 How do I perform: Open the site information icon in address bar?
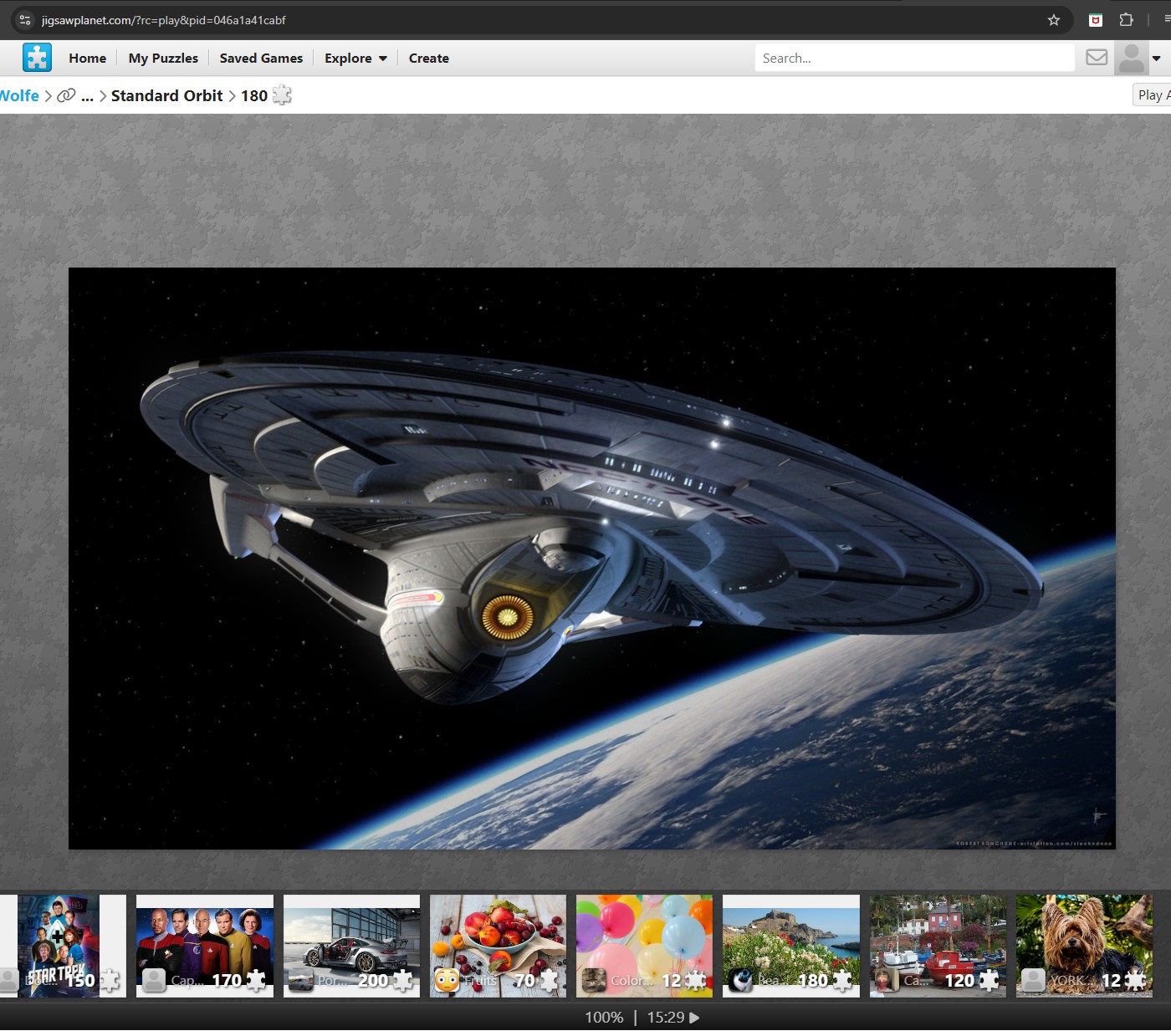click(25, 20)
